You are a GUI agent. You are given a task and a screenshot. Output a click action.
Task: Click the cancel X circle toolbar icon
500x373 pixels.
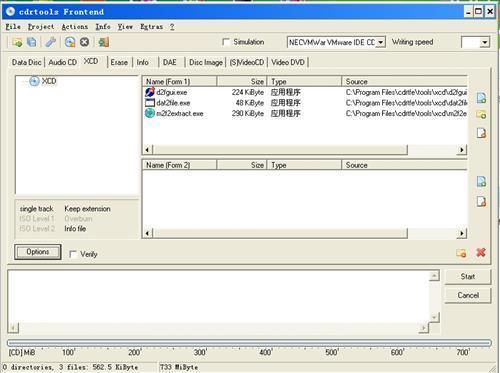point(85,42)
